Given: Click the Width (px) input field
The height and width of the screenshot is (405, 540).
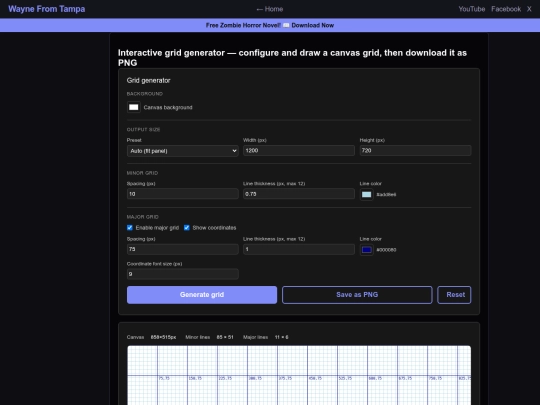Looking at the screenshot, I should coord(299,150).
